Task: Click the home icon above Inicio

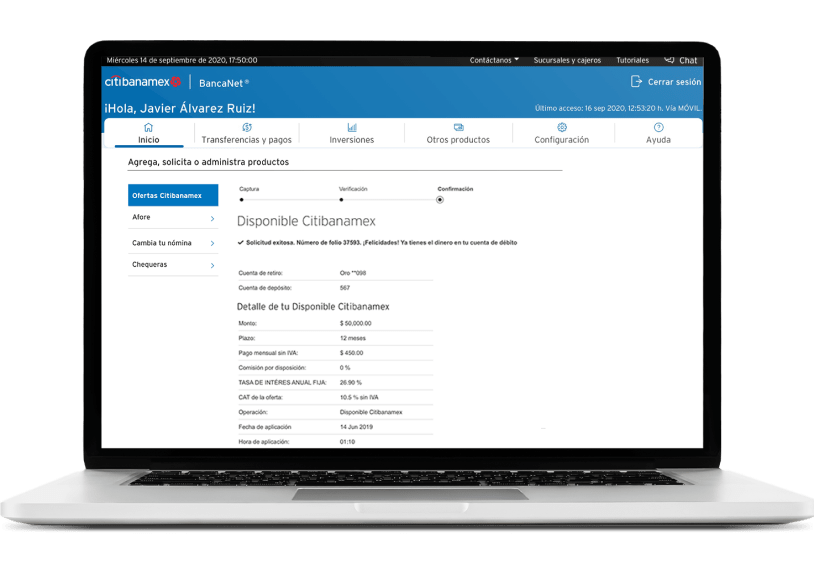Action: 148,127
